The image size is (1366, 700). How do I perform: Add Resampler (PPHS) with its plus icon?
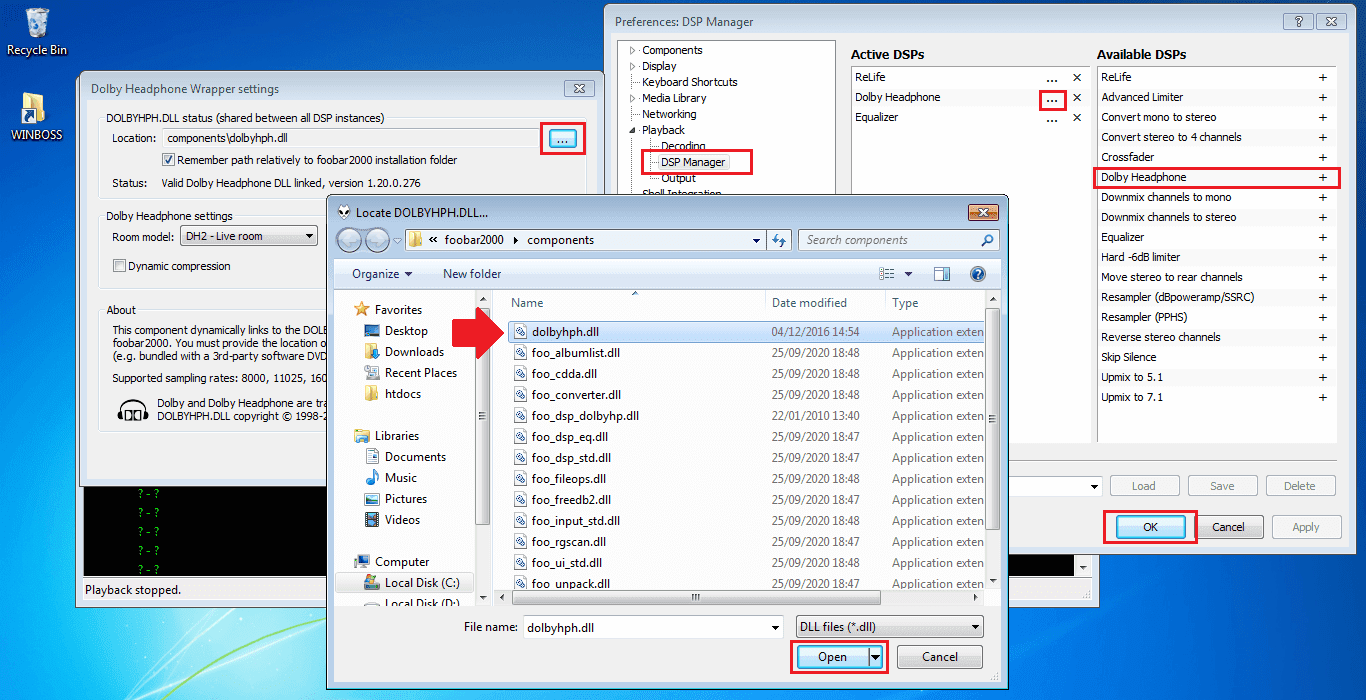pos(1323,317)
